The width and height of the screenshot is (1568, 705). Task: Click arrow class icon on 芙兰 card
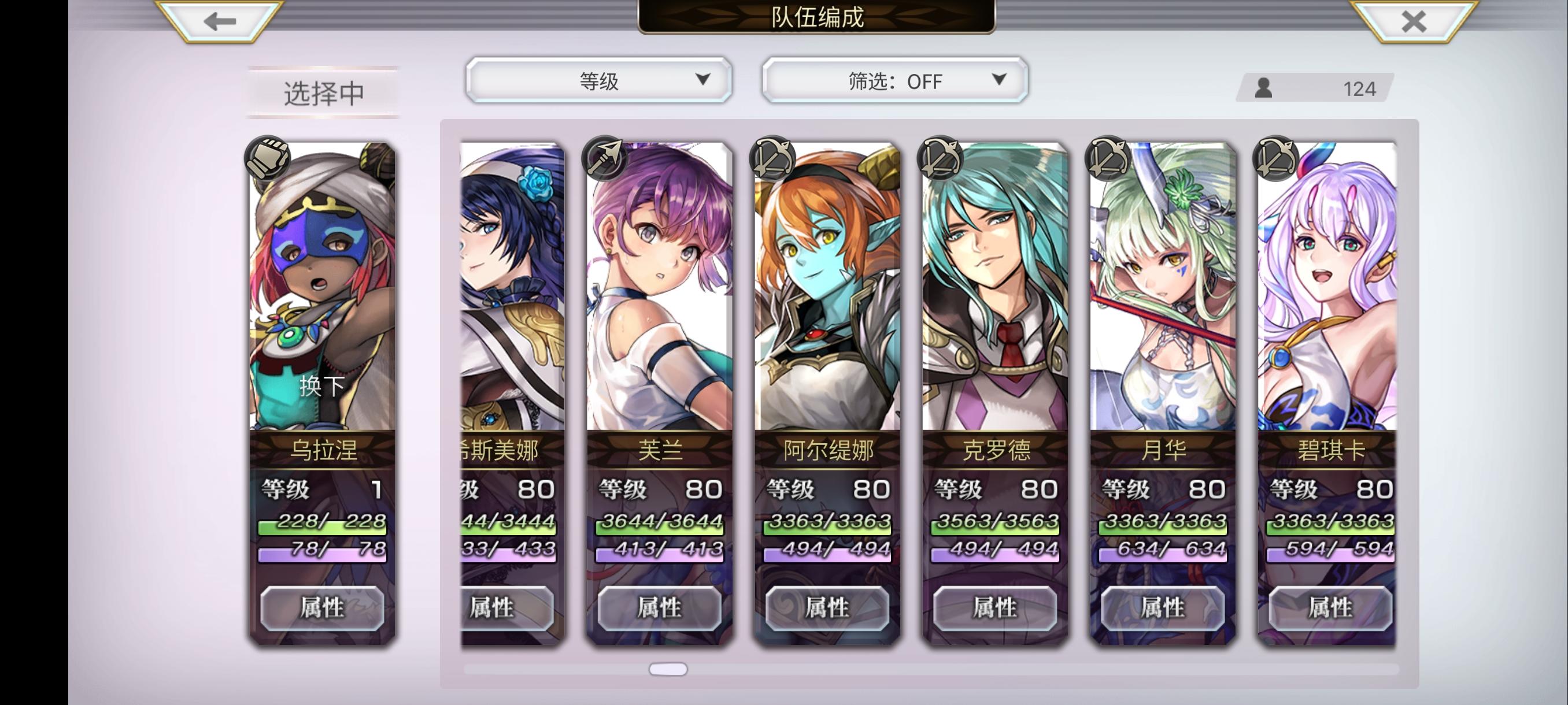point(604,158)
